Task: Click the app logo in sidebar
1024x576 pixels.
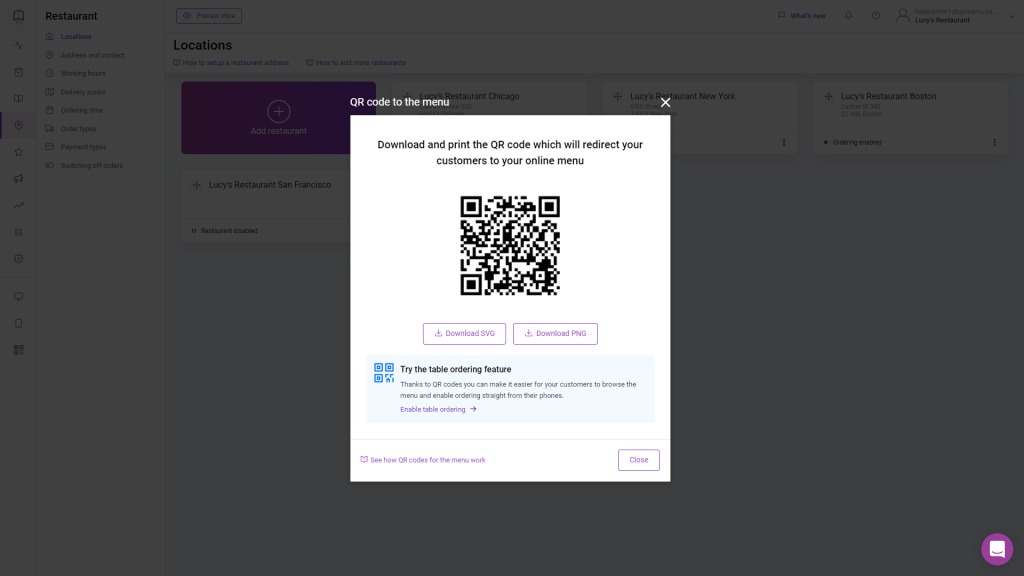Action: tap(18, 16)
